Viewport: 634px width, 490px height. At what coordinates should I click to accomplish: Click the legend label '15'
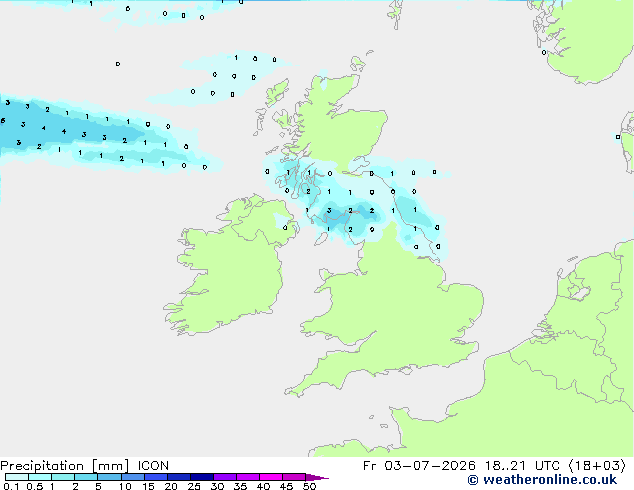click(x=148, y=486)
